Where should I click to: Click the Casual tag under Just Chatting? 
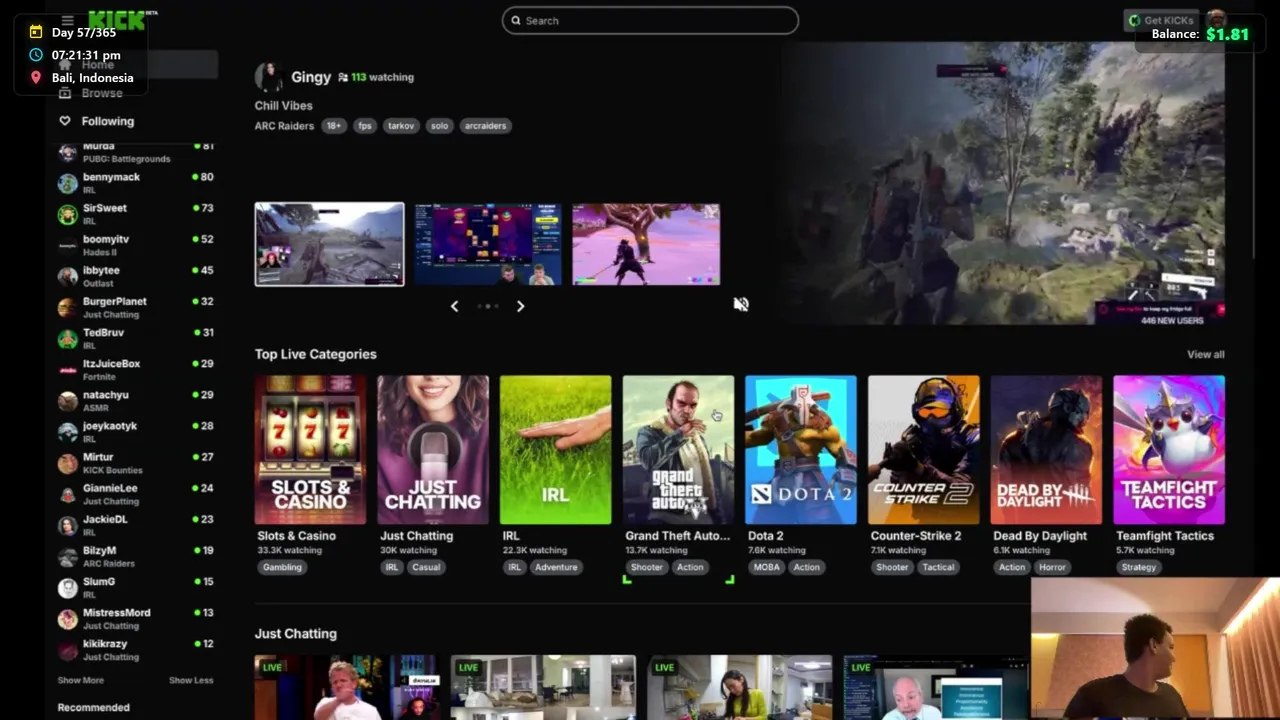(426, 567)
